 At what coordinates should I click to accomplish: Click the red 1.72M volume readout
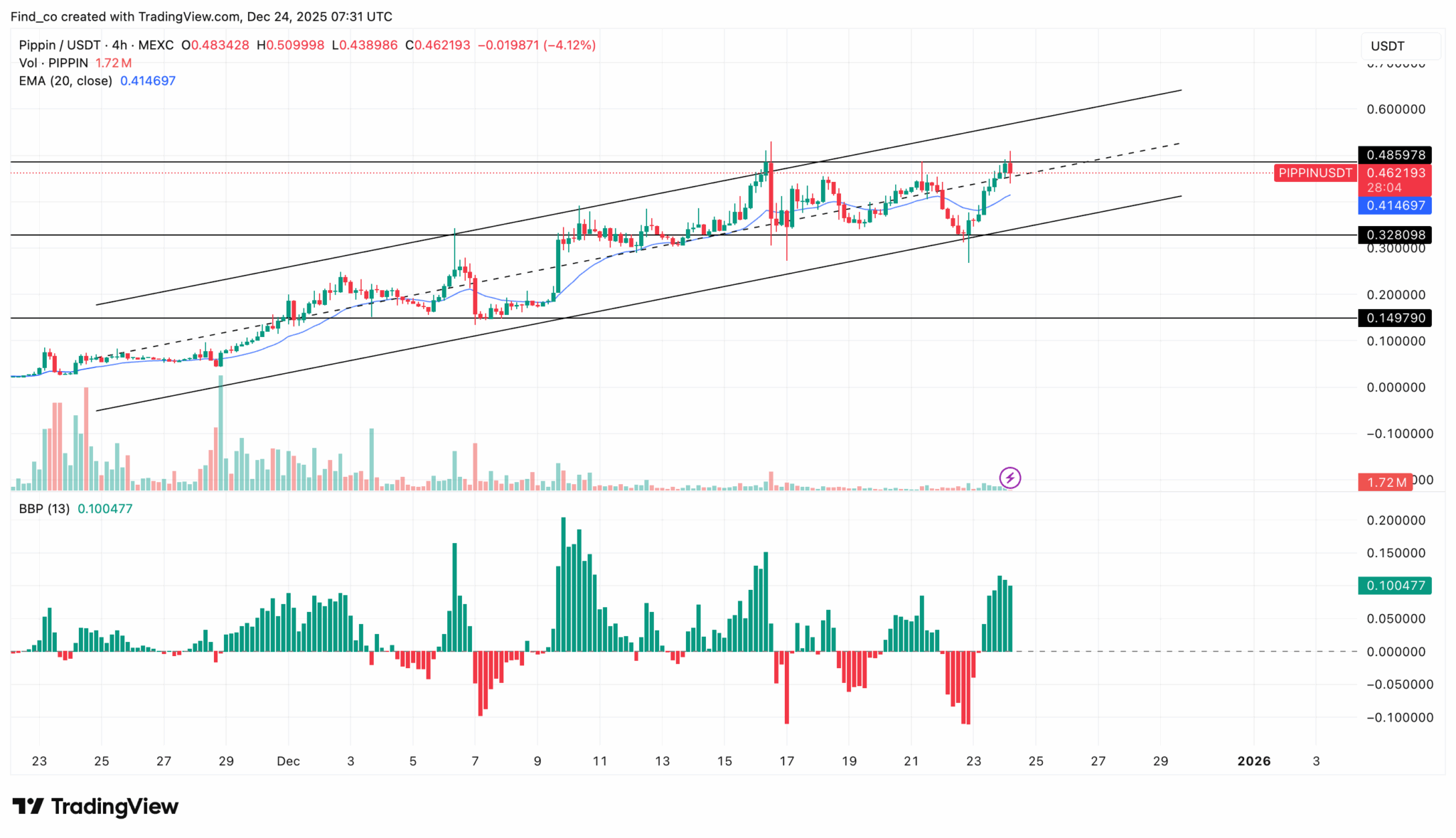[1383, 482]
